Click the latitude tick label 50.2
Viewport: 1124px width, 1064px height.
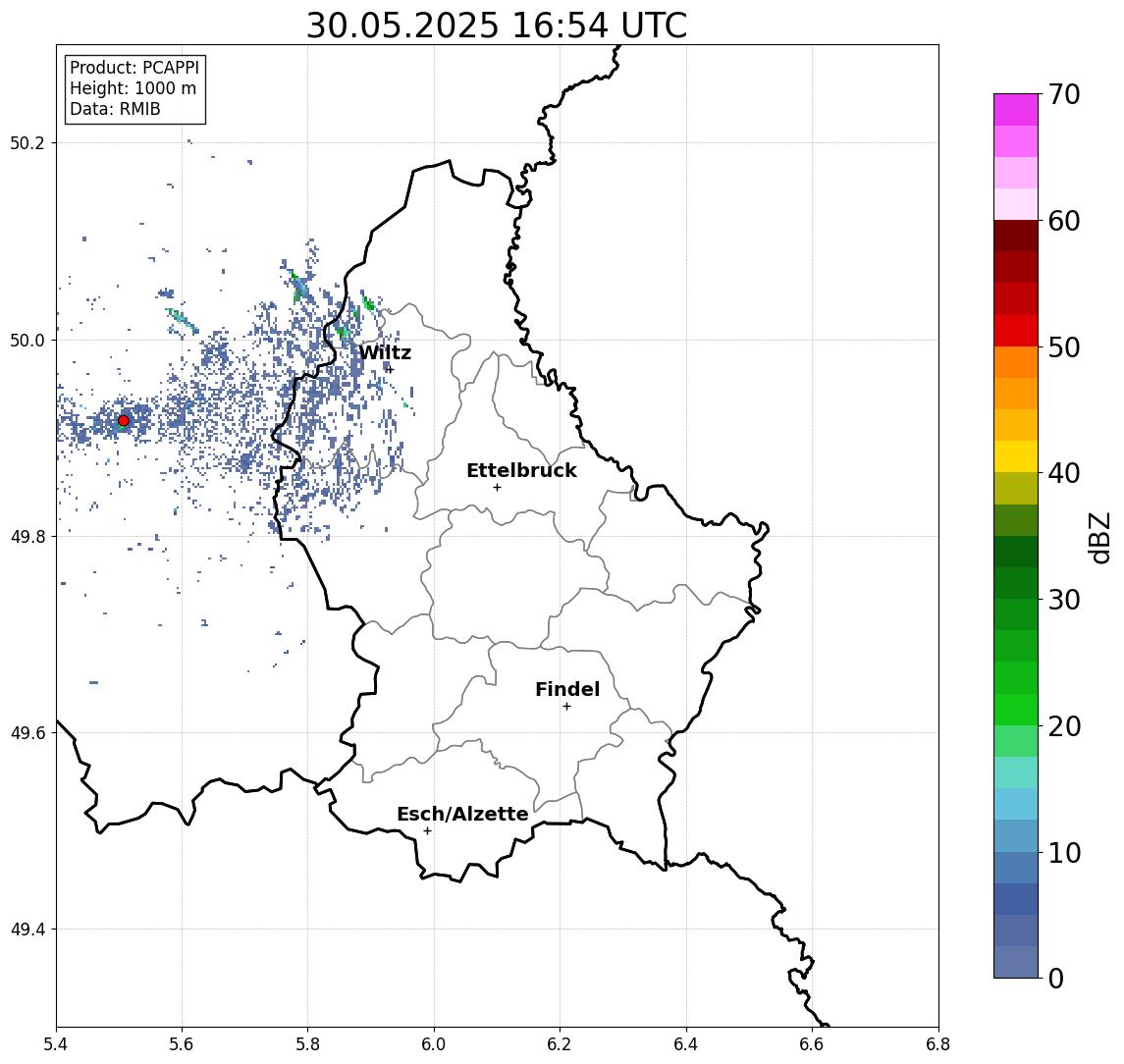pos(27,142)
